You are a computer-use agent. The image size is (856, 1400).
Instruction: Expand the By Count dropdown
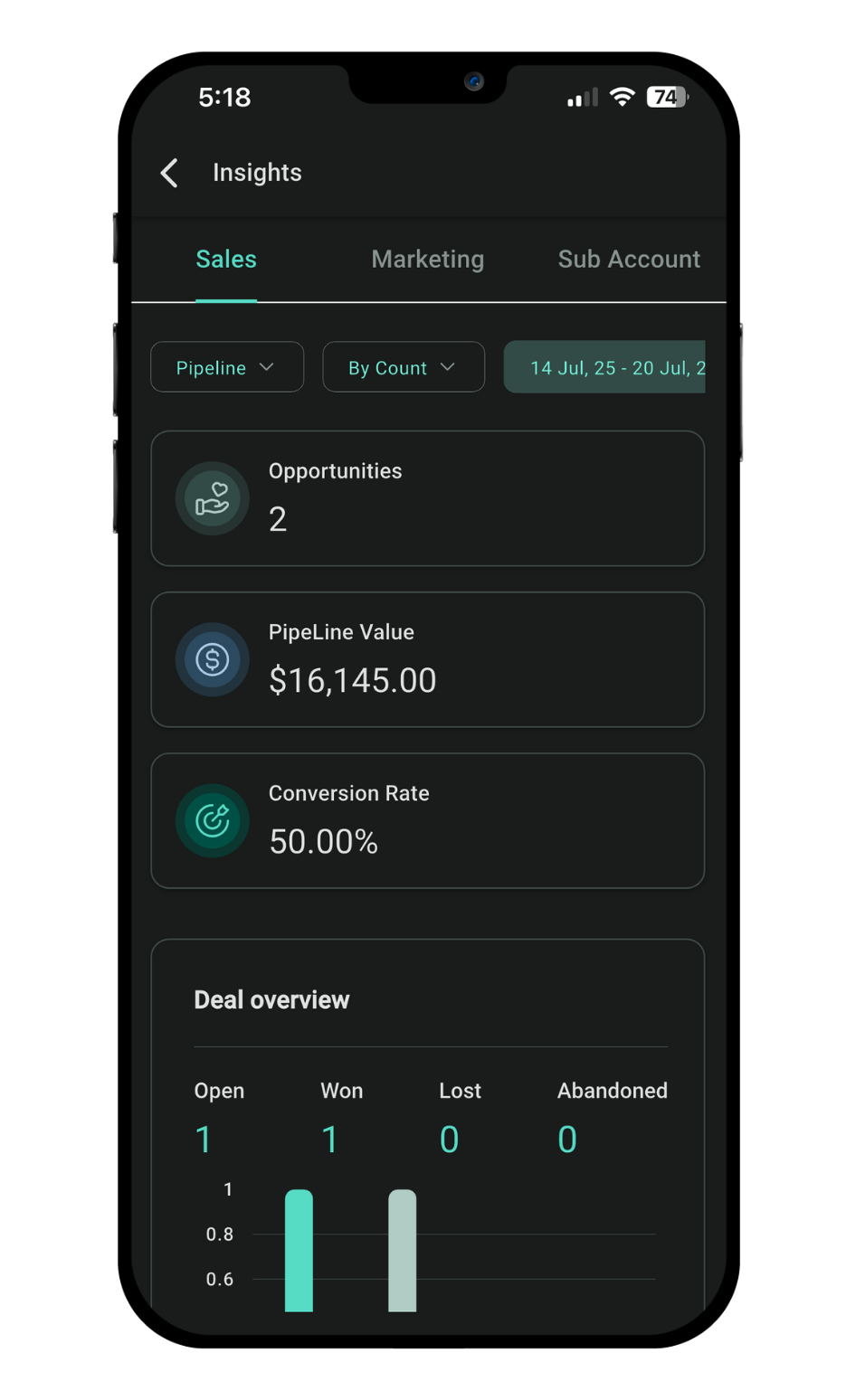[x=404, y=367]
